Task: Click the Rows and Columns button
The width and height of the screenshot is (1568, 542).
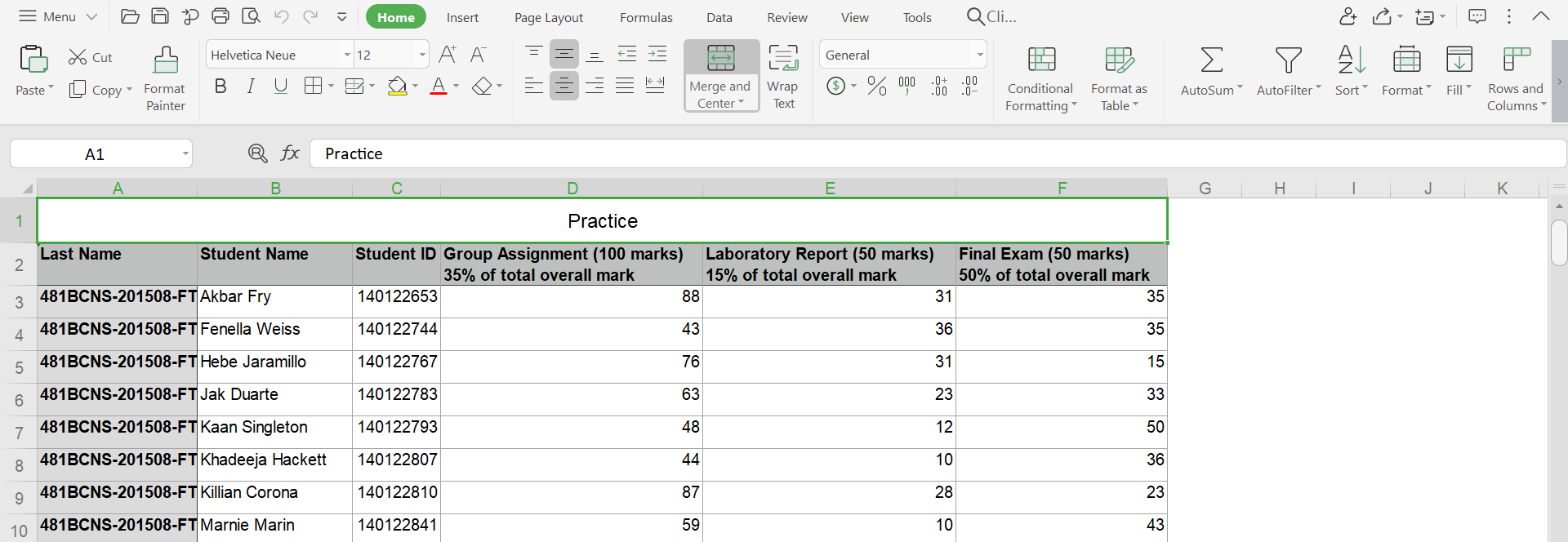Action: coord(1516,78)
